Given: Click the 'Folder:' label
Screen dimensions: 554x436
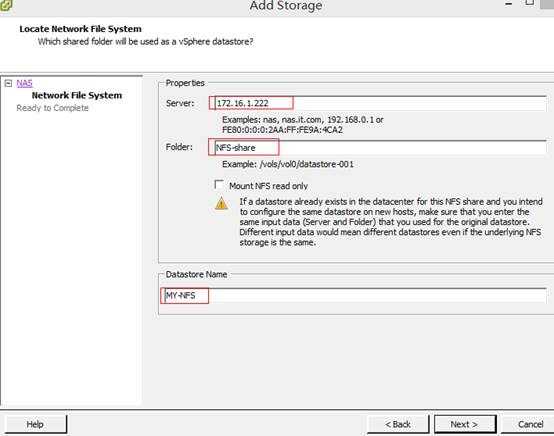Looking at the screenshot, I should 179,147.
